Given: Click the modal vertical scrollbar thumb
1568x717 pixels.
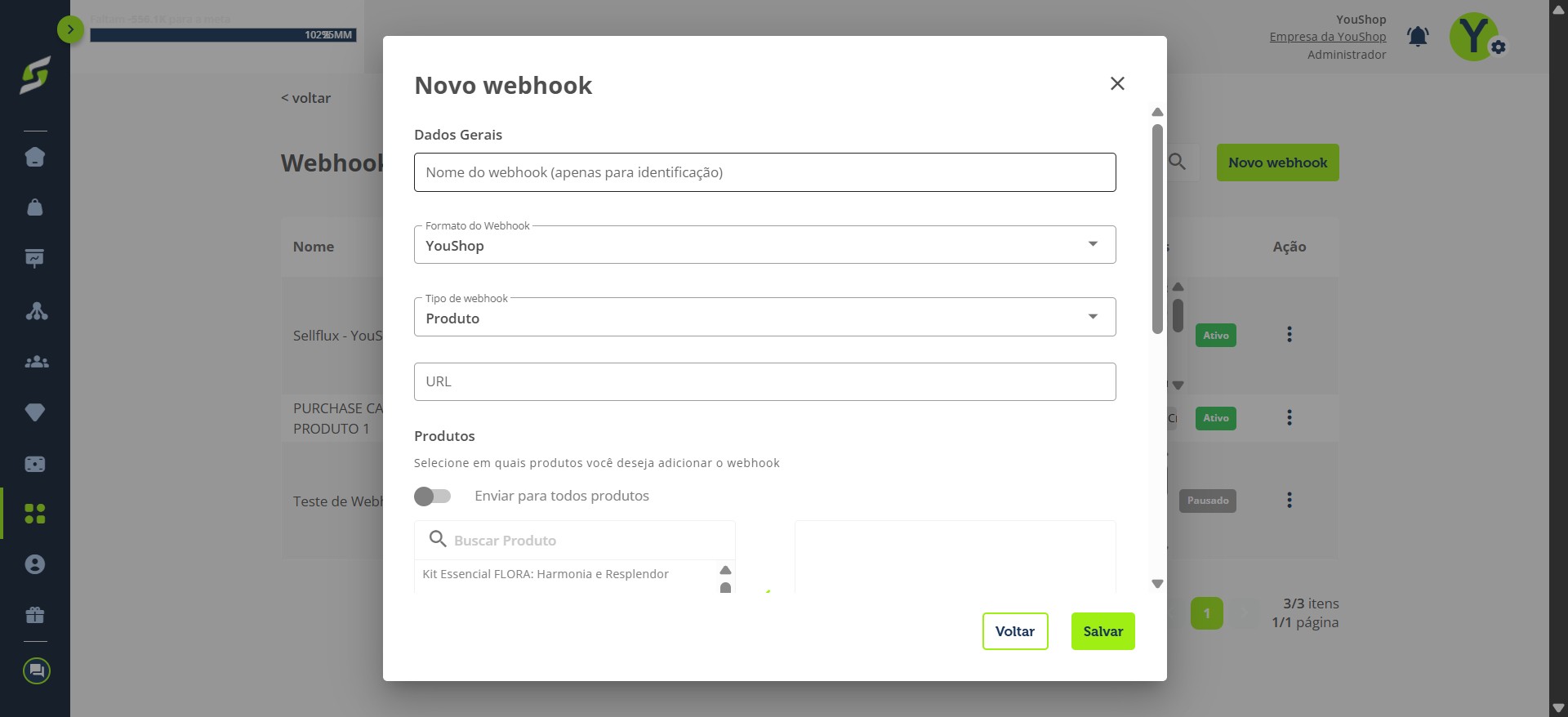Looking at the screenshot, I should pyautogui.click(x=1157, y=229).
